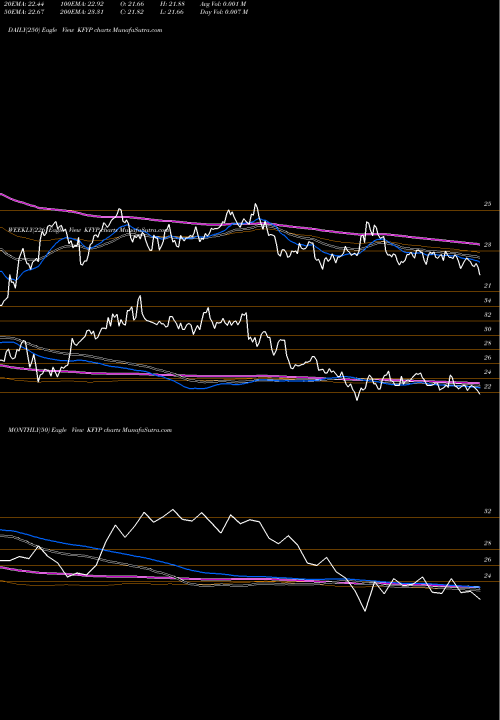The height and width of the screenshot is (720, 500).
Task: Click the 26 axis label on monthly chart
Action: 488,560
